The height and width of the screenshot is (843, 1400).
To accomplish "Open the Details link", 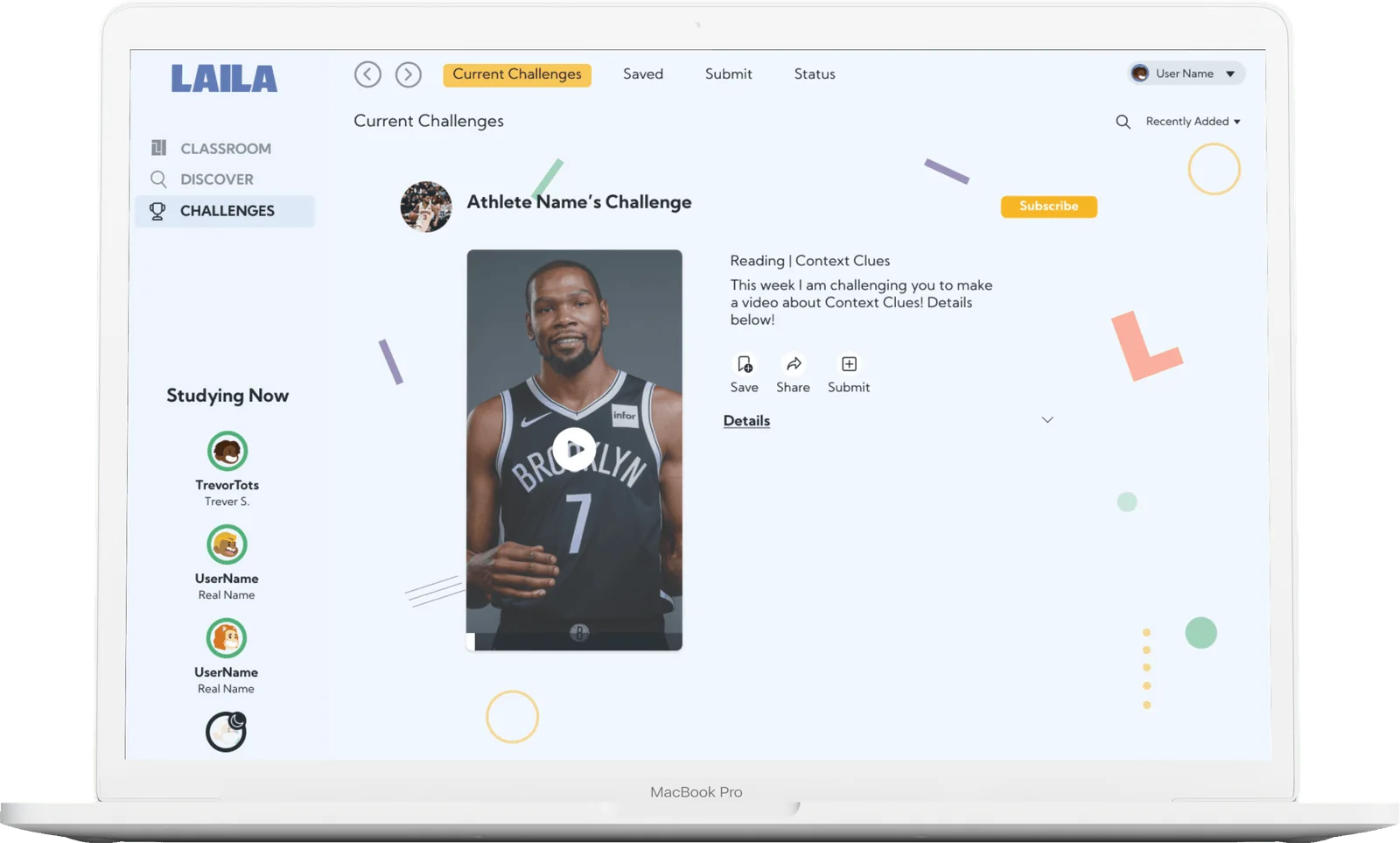I will coord(746,421).
